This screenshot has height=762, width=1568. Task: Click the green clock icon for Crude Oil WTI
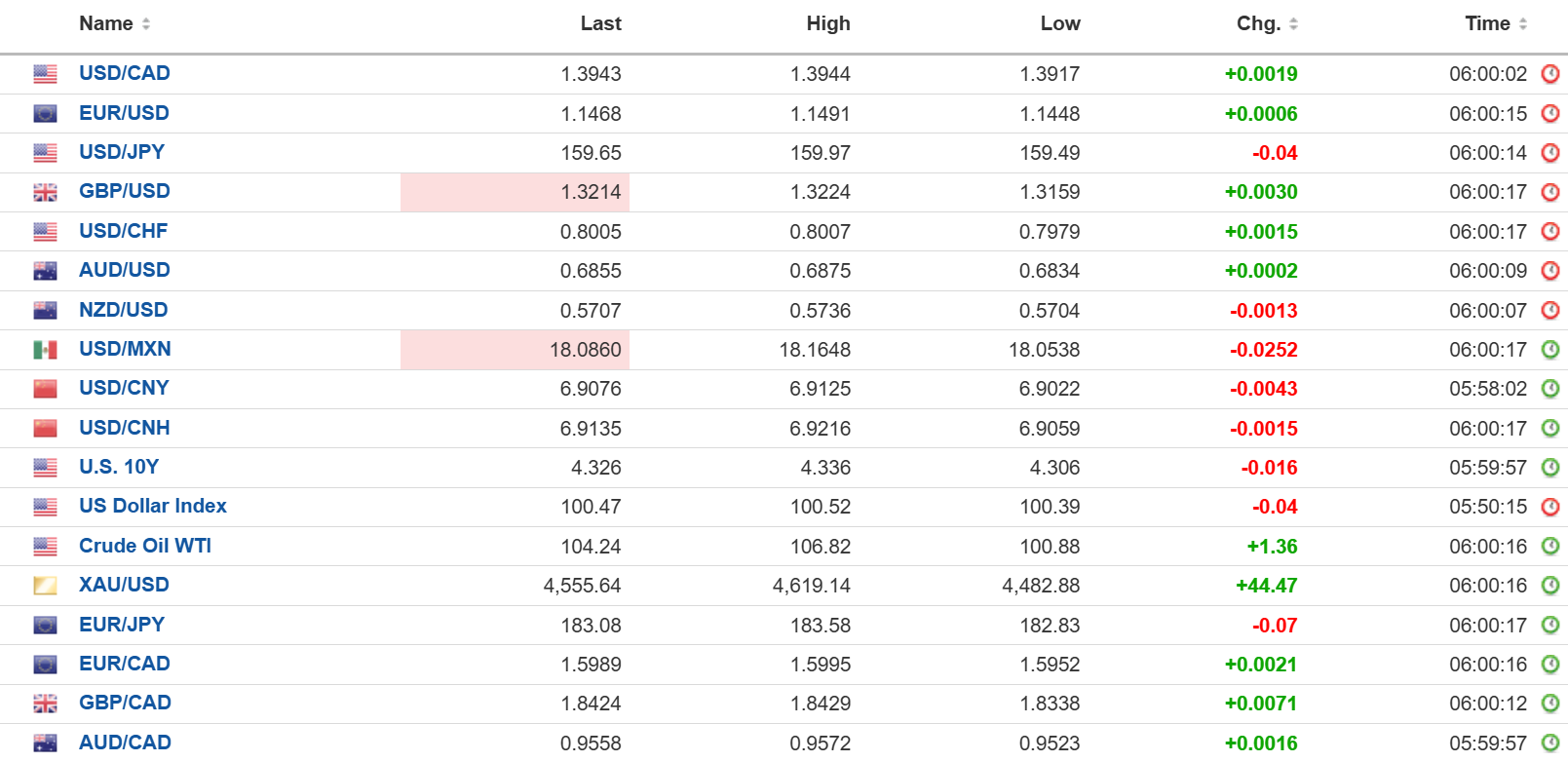1550,546
